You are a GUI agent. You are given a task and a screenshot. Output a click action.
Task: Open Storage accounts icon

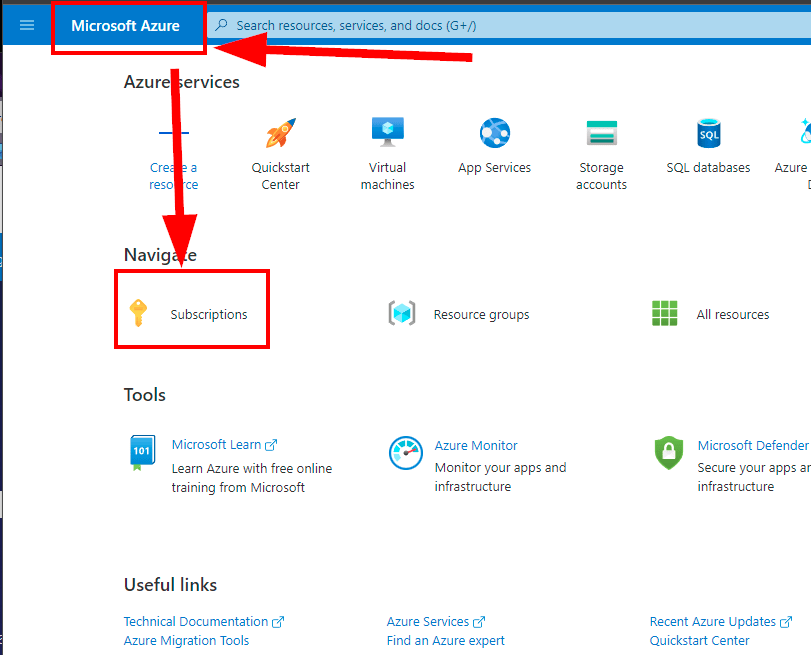pos(602,133)
